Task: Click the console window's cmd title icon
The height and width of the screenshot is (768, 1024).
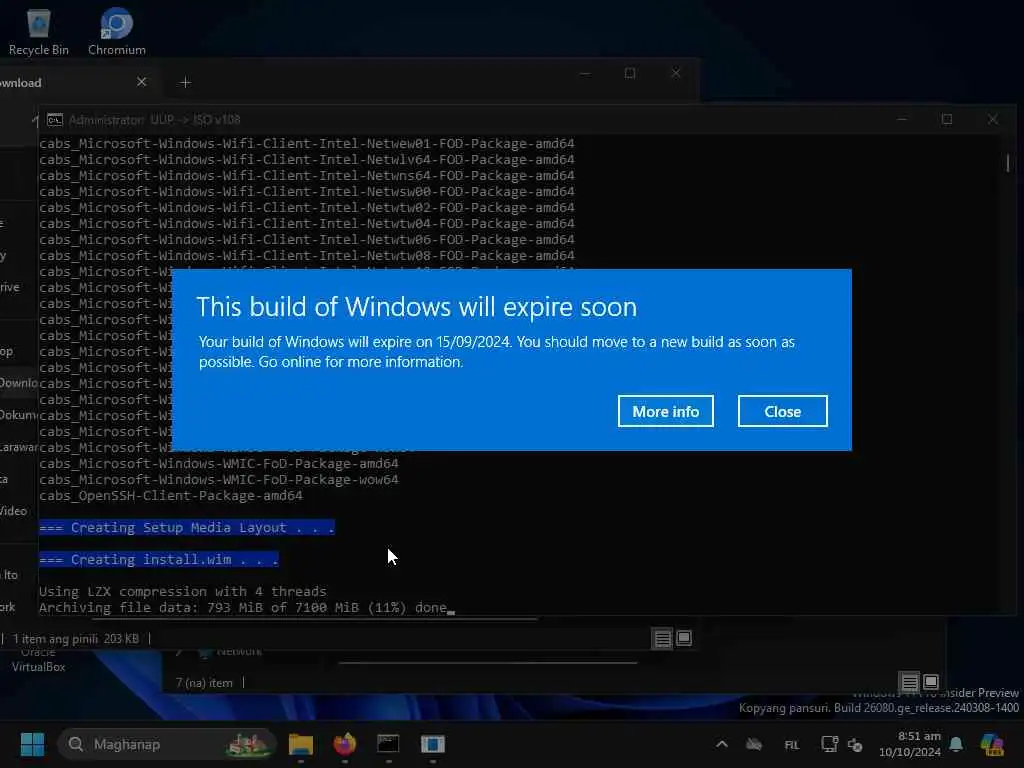Action: (55, 120)
